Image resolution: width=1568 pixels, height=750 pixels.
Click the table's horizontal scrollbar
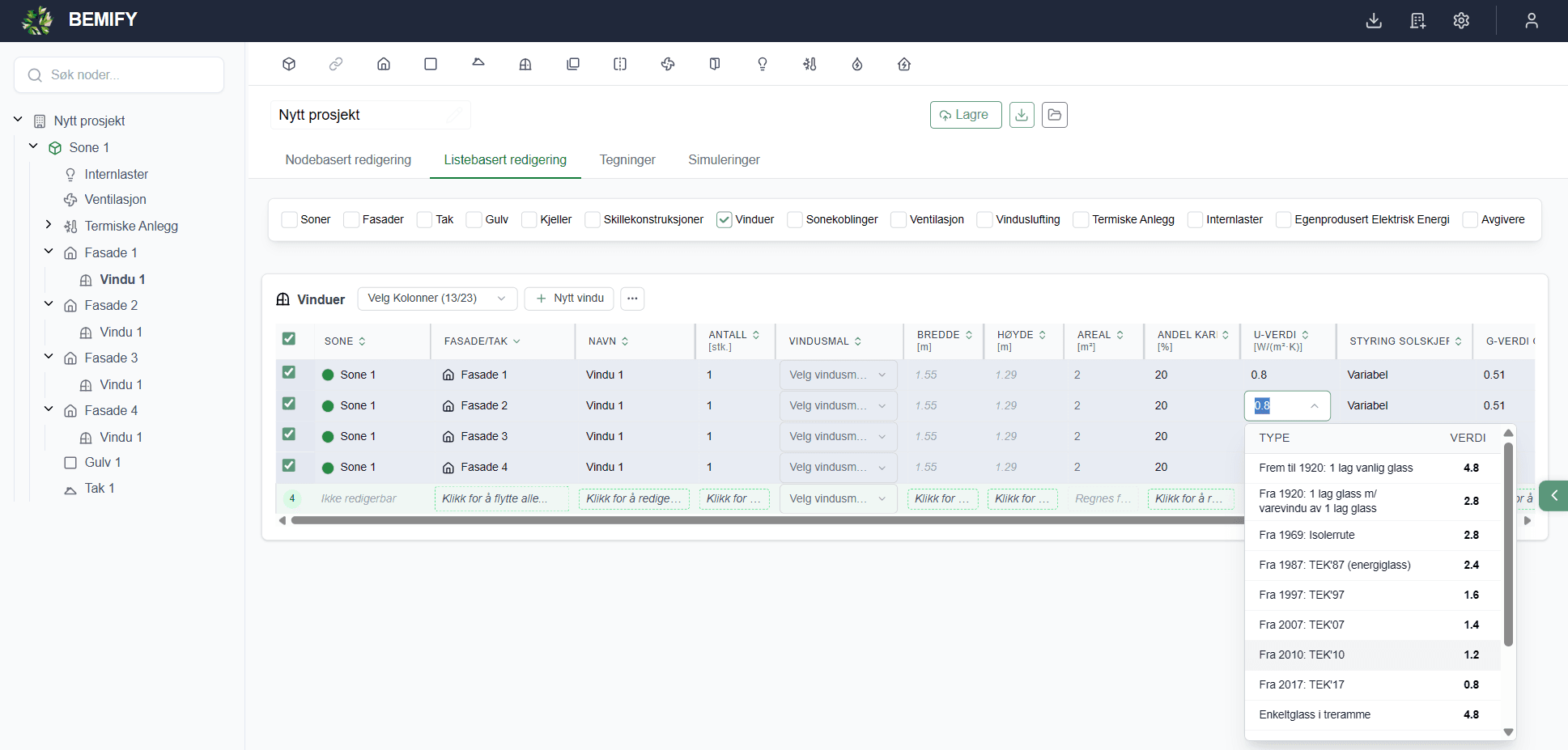tap(767, 521)
